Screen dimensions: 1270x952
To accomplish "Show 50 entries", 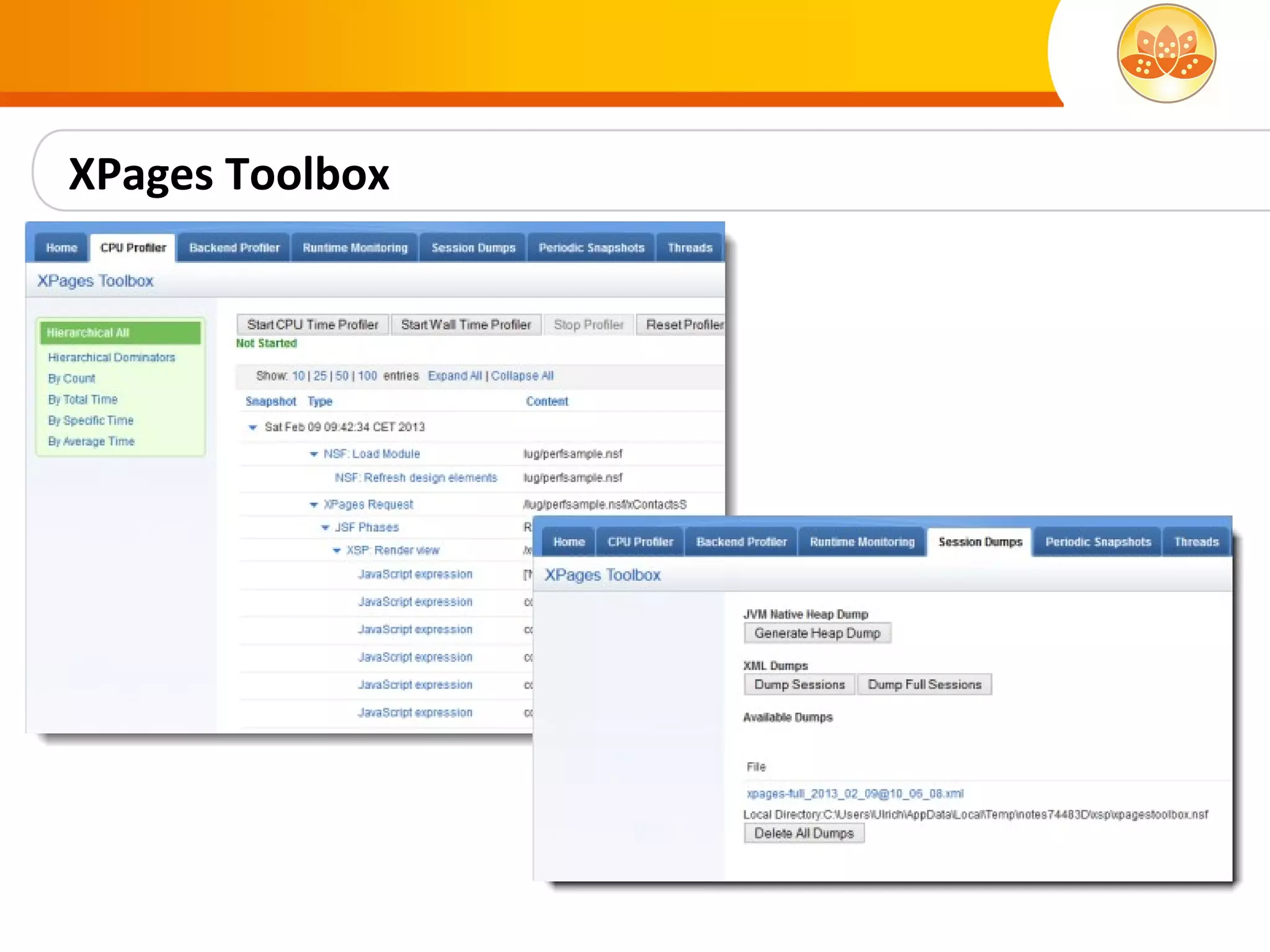I will pyautogui.click(x=342, y=376).
